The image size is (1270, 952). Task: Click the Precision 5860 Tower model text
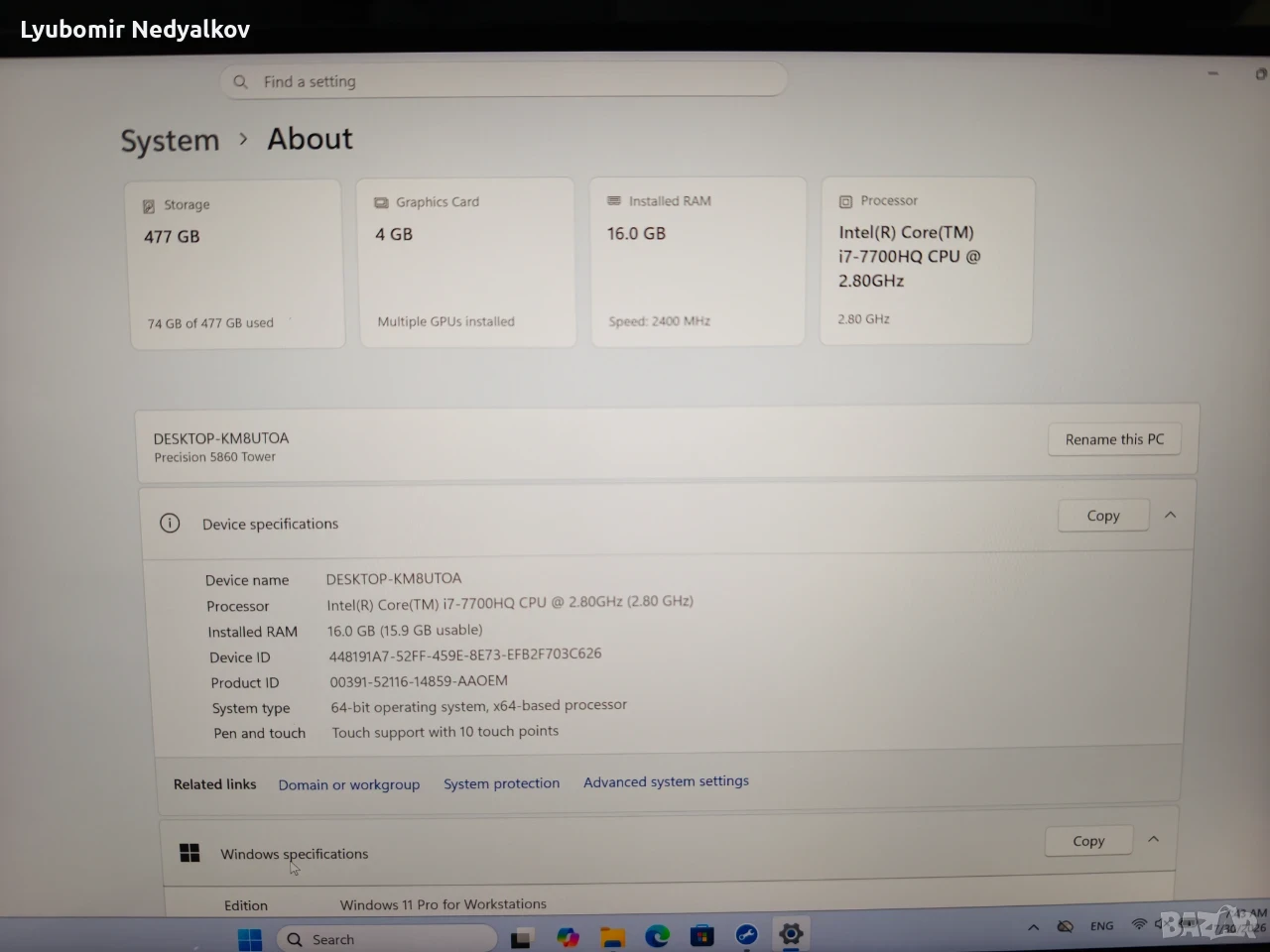(x=214, y=457)
